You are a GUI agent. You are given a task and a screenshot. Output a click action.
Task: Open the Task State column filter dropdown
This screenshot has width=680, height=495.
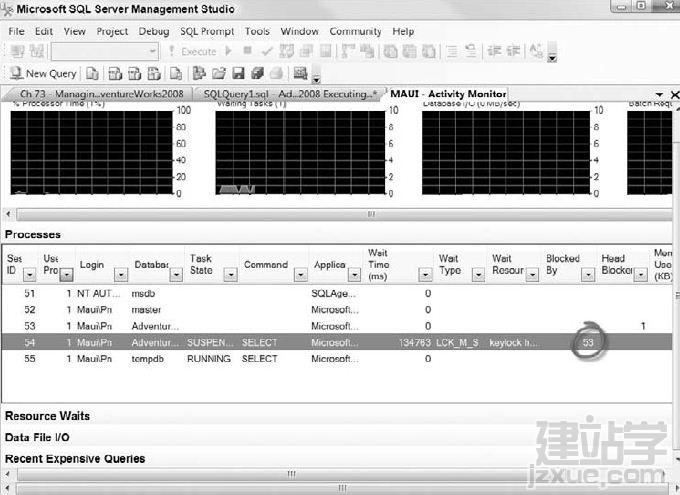[x=231, y=275]
